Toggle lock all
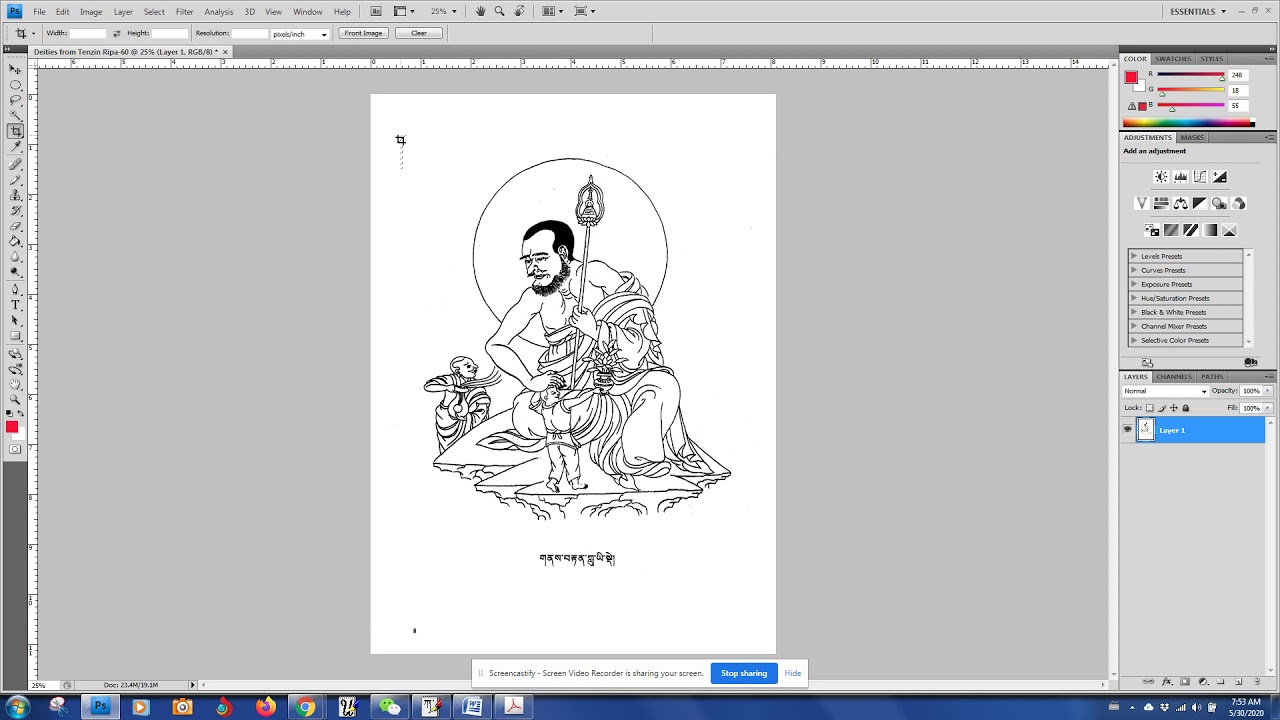1280x720 pixels. tap(1186, 408)
